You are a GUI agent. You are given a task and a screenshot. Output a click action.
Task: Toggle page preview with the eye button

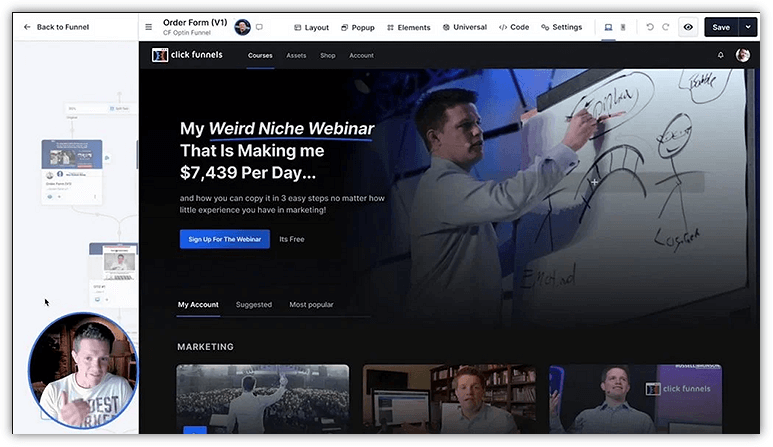[688, 27]
